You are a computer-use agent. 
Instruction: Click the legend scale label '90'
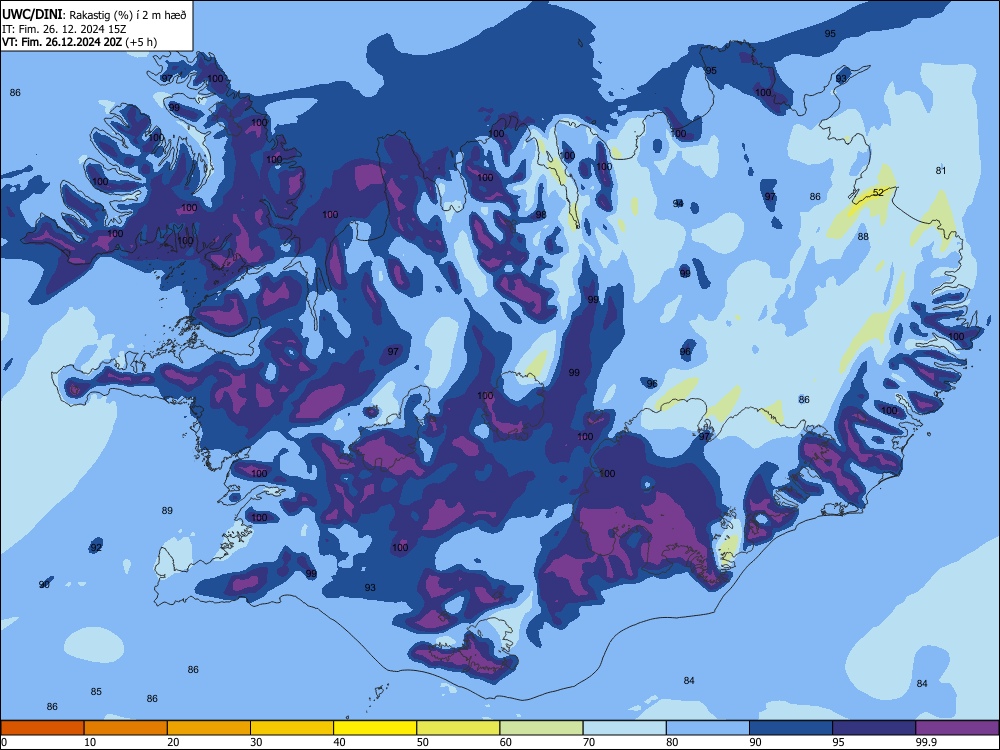pyautogui.click(x=755, y=742)
